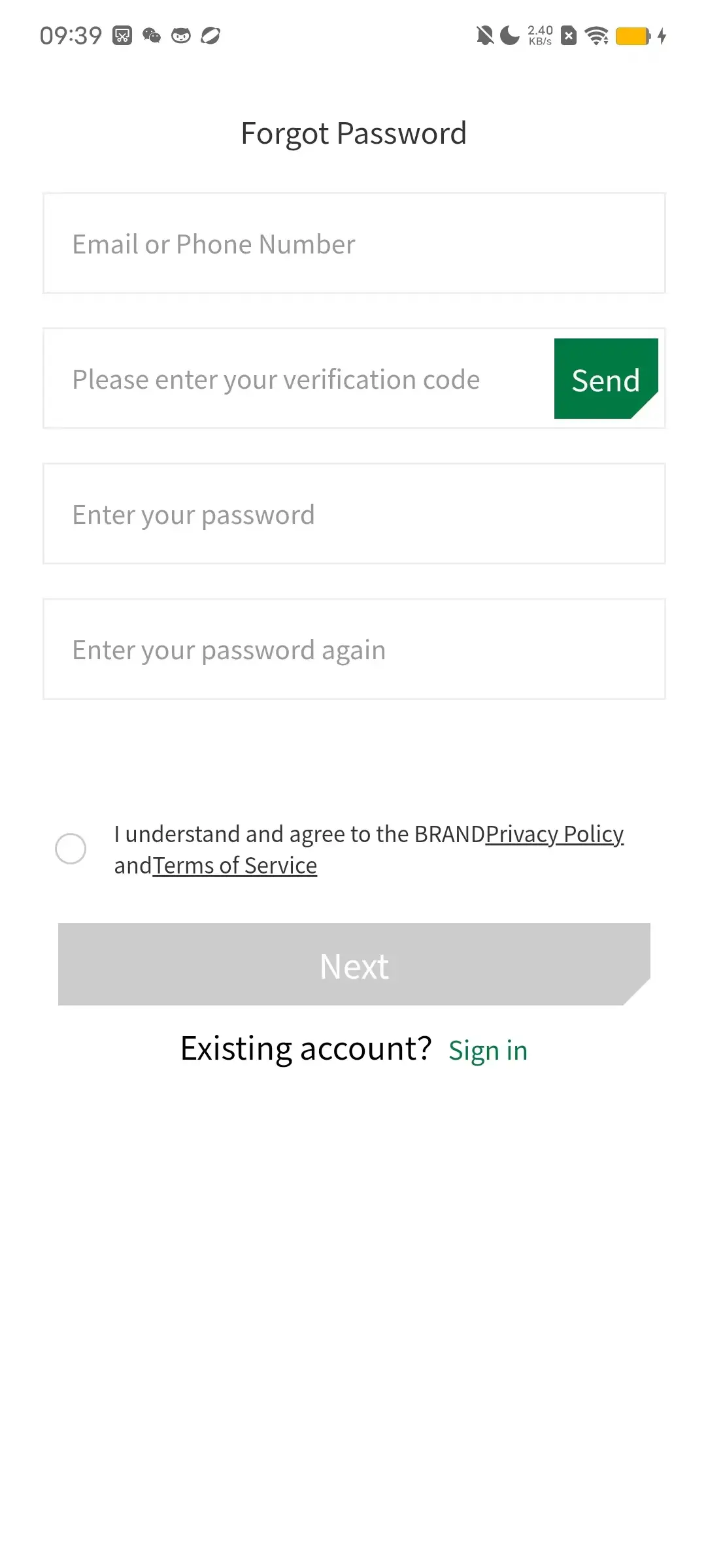Tap the muted bell icon
This screenshot has width=706, height=1568.
click(x=484, y=35)
